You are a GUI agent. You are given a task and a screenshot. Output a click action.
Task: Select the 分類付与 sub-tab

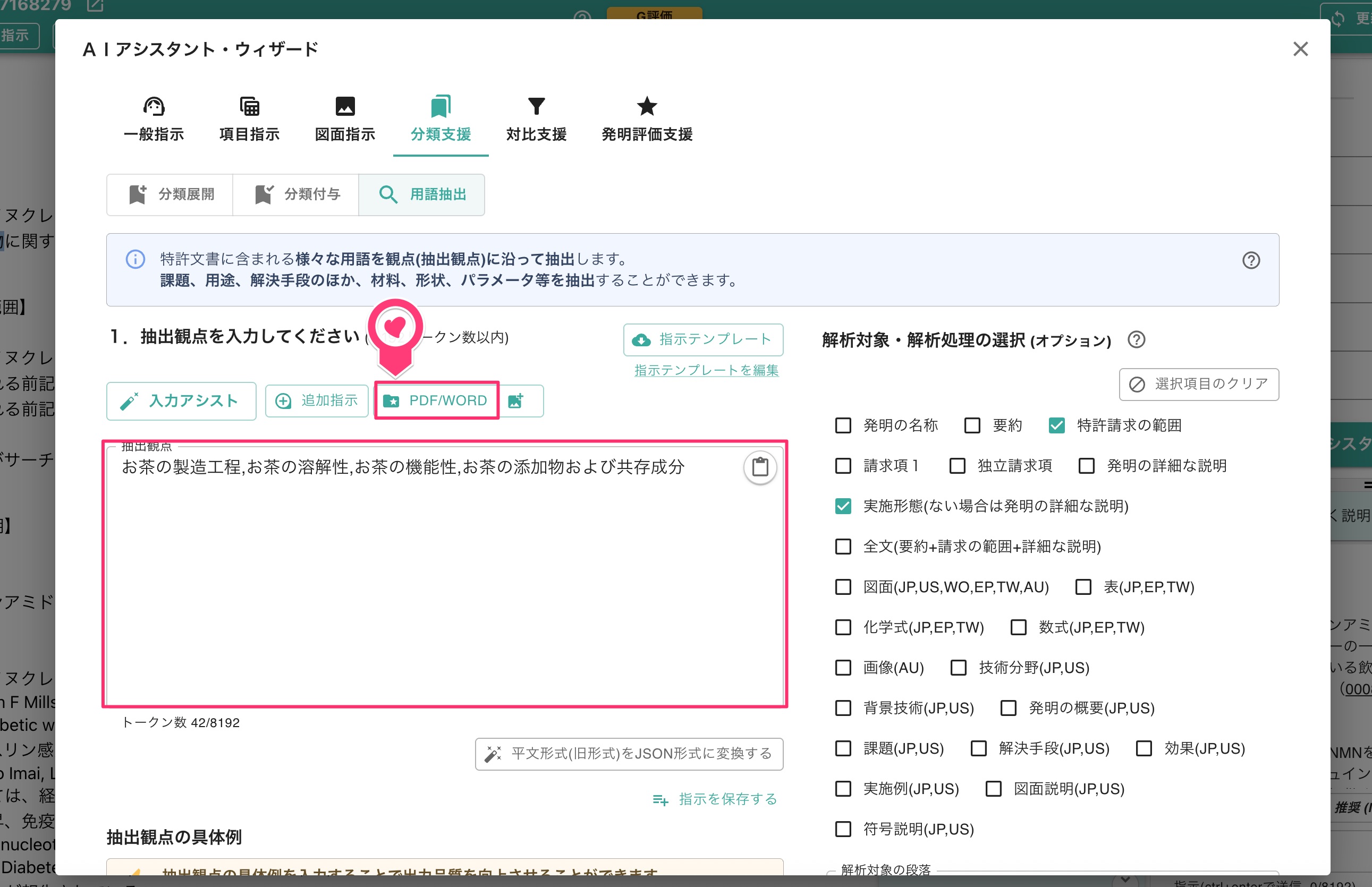[296, 195]
